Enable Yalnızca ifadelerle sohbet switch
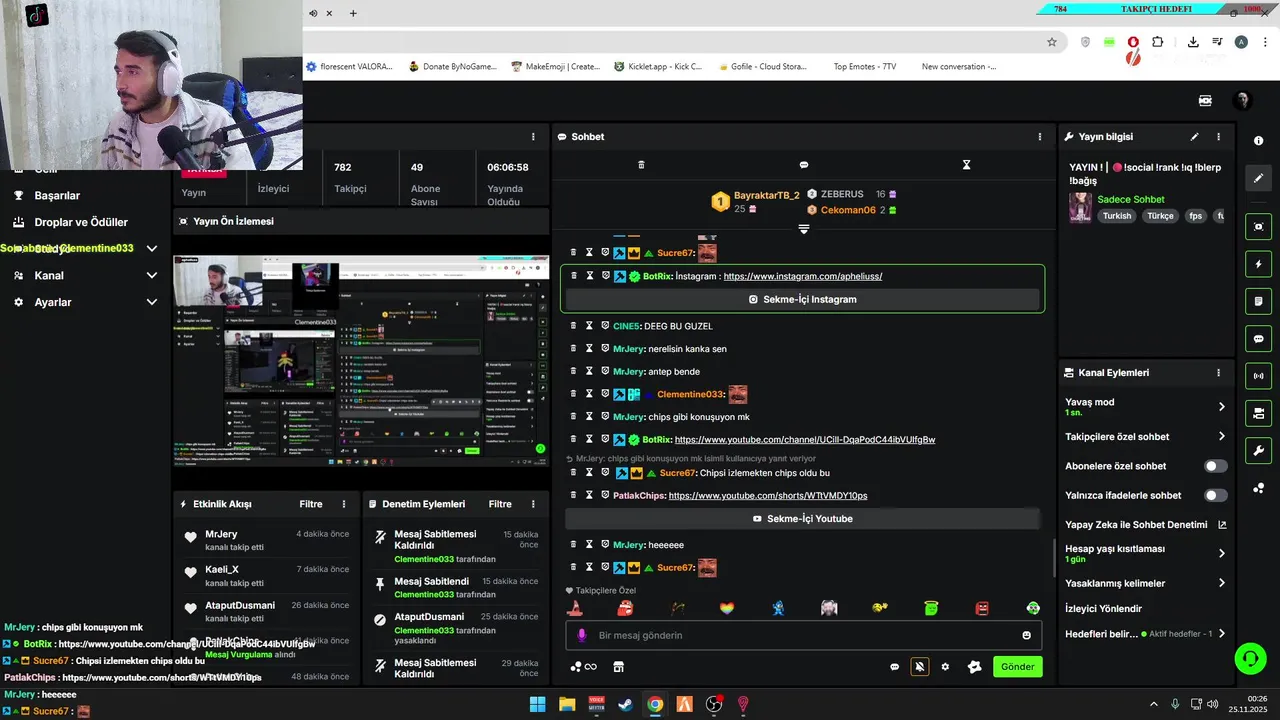 click(1215, 495)
